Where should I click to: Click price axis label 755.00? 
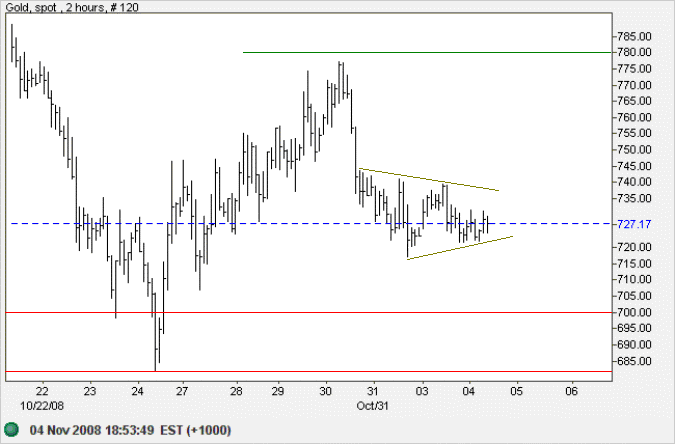click(x=634, y=133)
